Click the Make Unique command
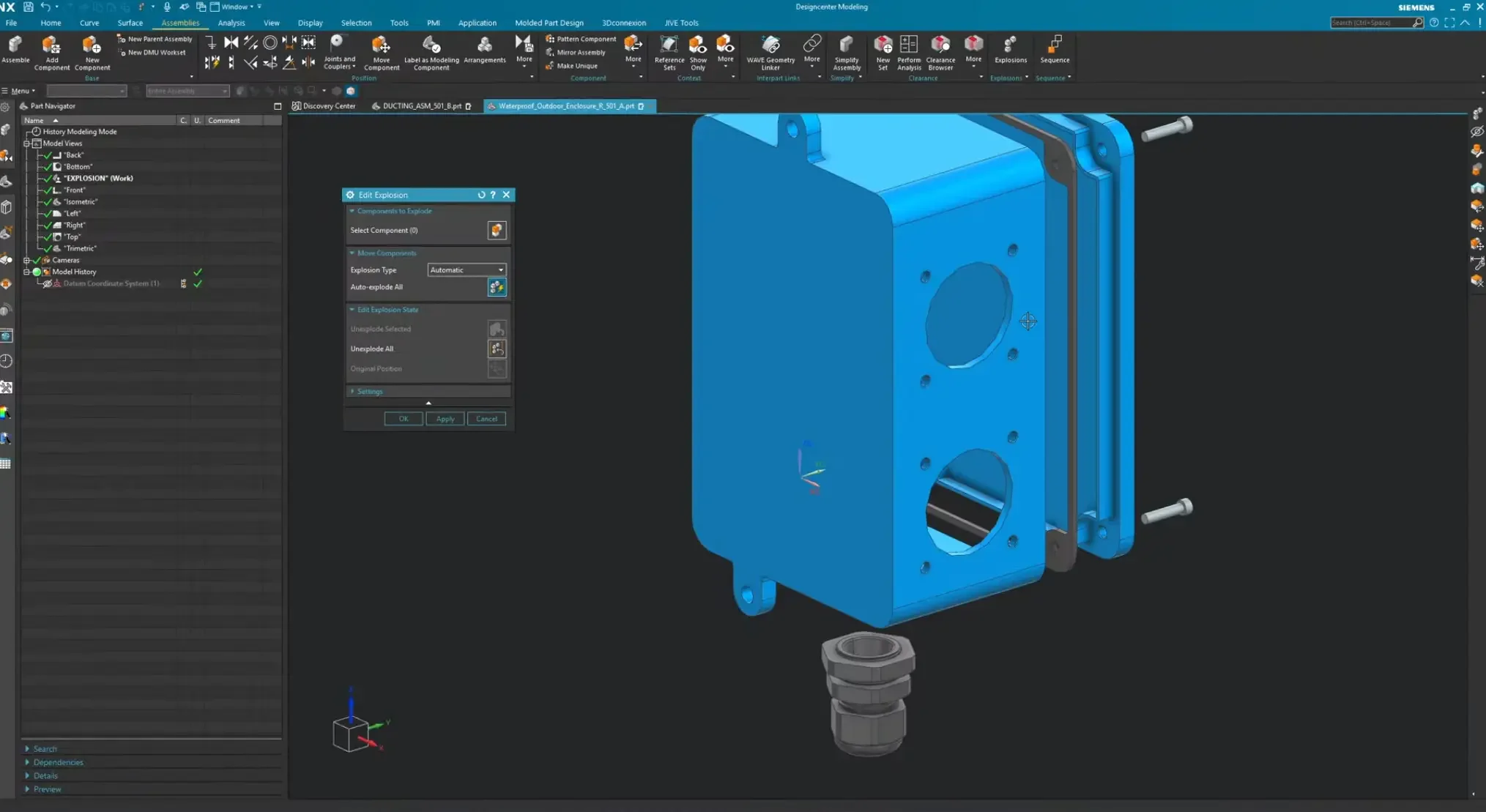Screen dimensions: 1486x812 pos(571,65)
